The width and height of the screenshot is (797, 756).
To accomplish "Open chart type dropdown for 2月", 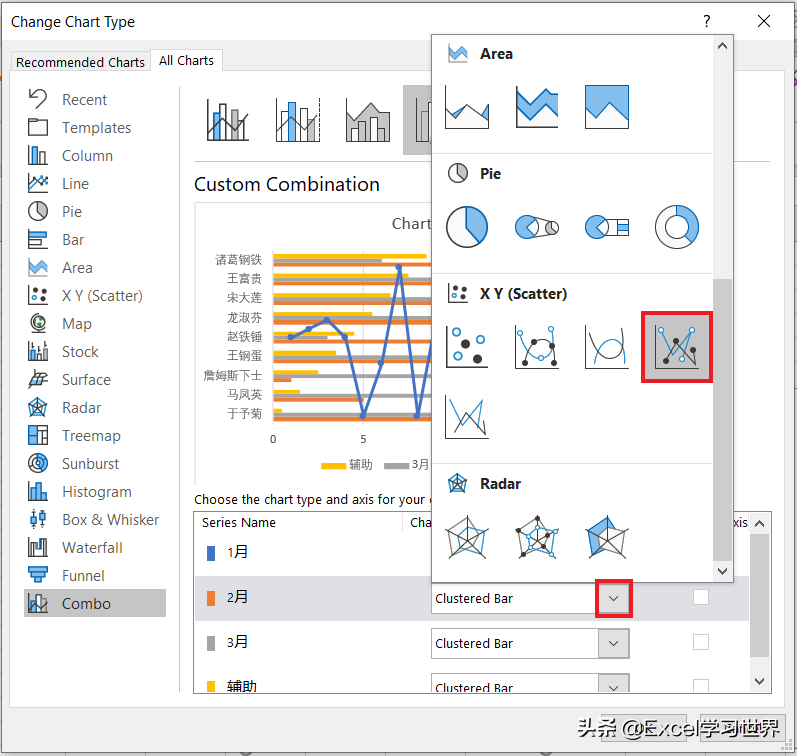I will [x=614, y=598].
